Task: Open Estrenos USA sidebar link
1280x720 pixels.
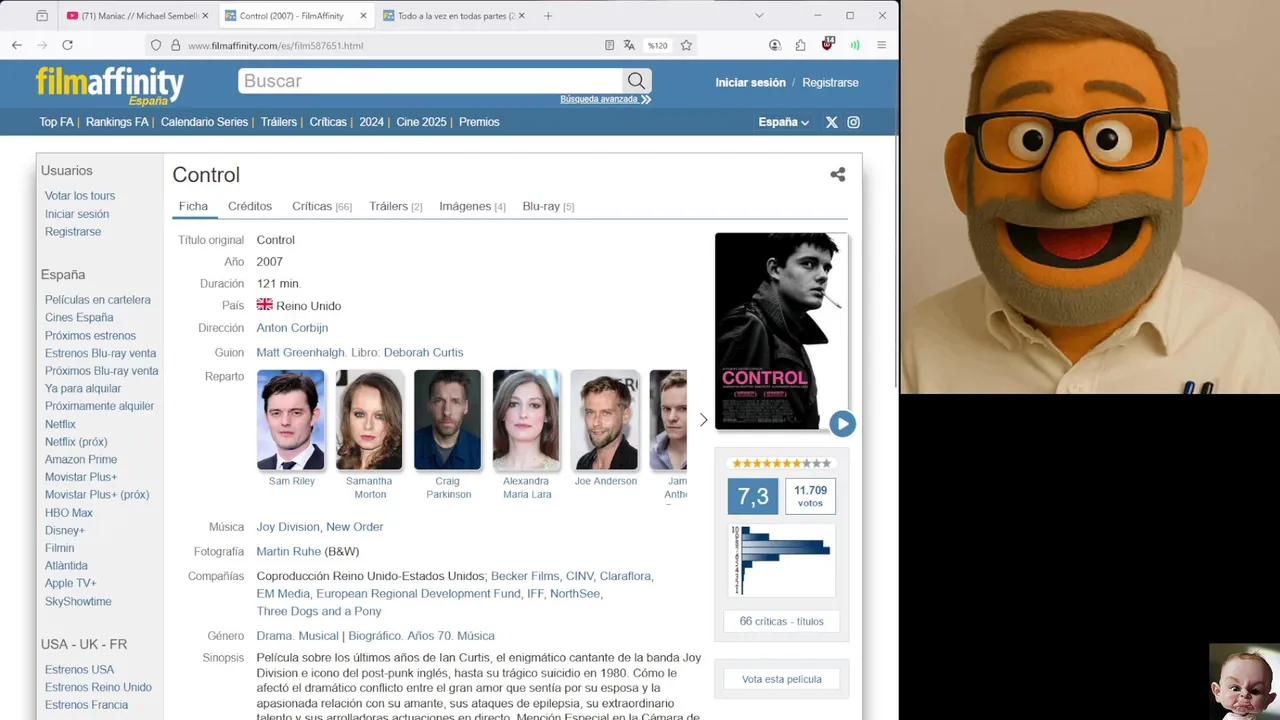Action: click(x=79, y=670)
